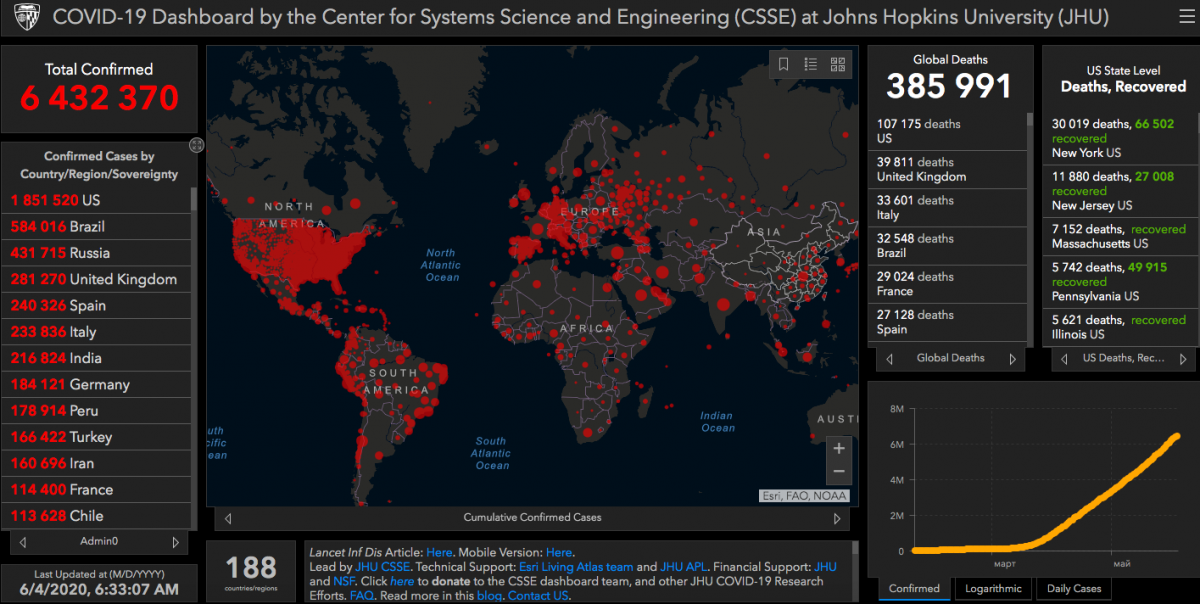1200x604 pixels.
Task: Open the Contact US link
Action: click(x=539, y=596)
